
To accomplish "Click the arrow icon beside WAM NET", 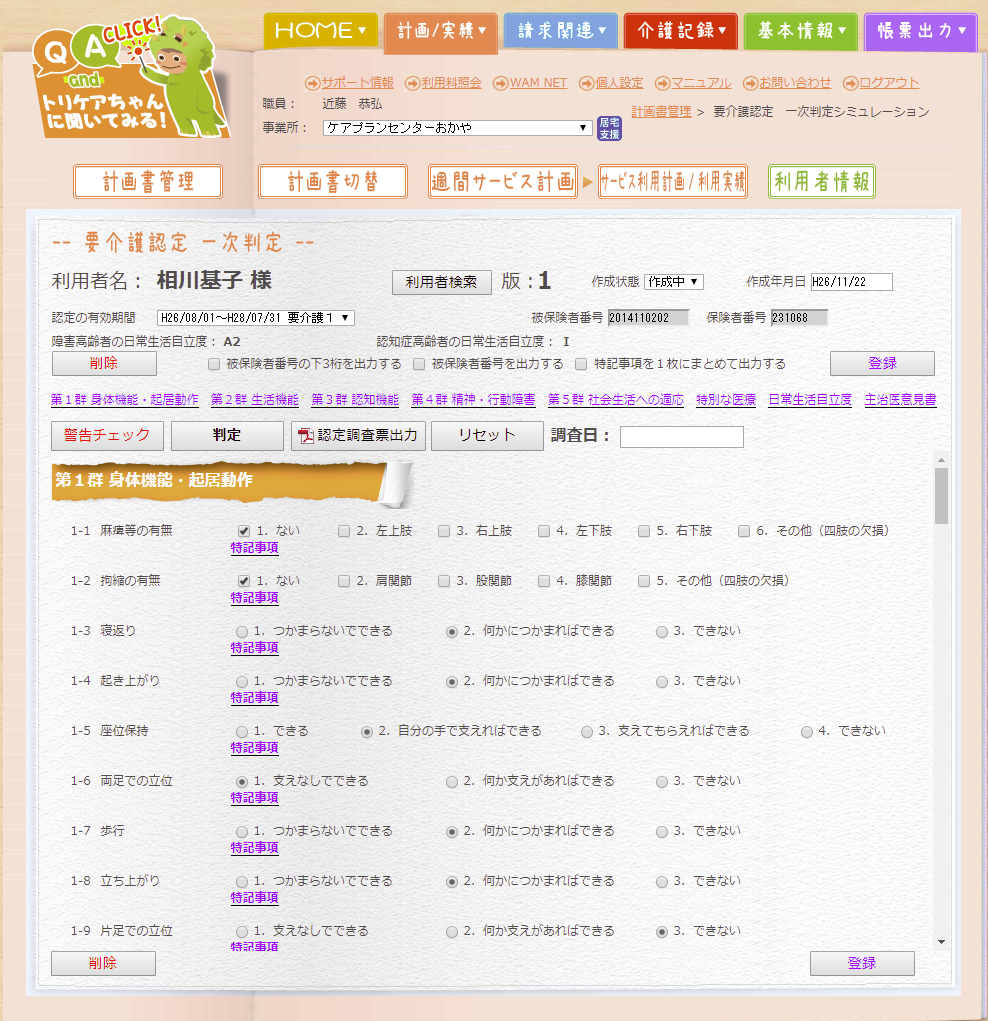I will (x=502, y=83).
